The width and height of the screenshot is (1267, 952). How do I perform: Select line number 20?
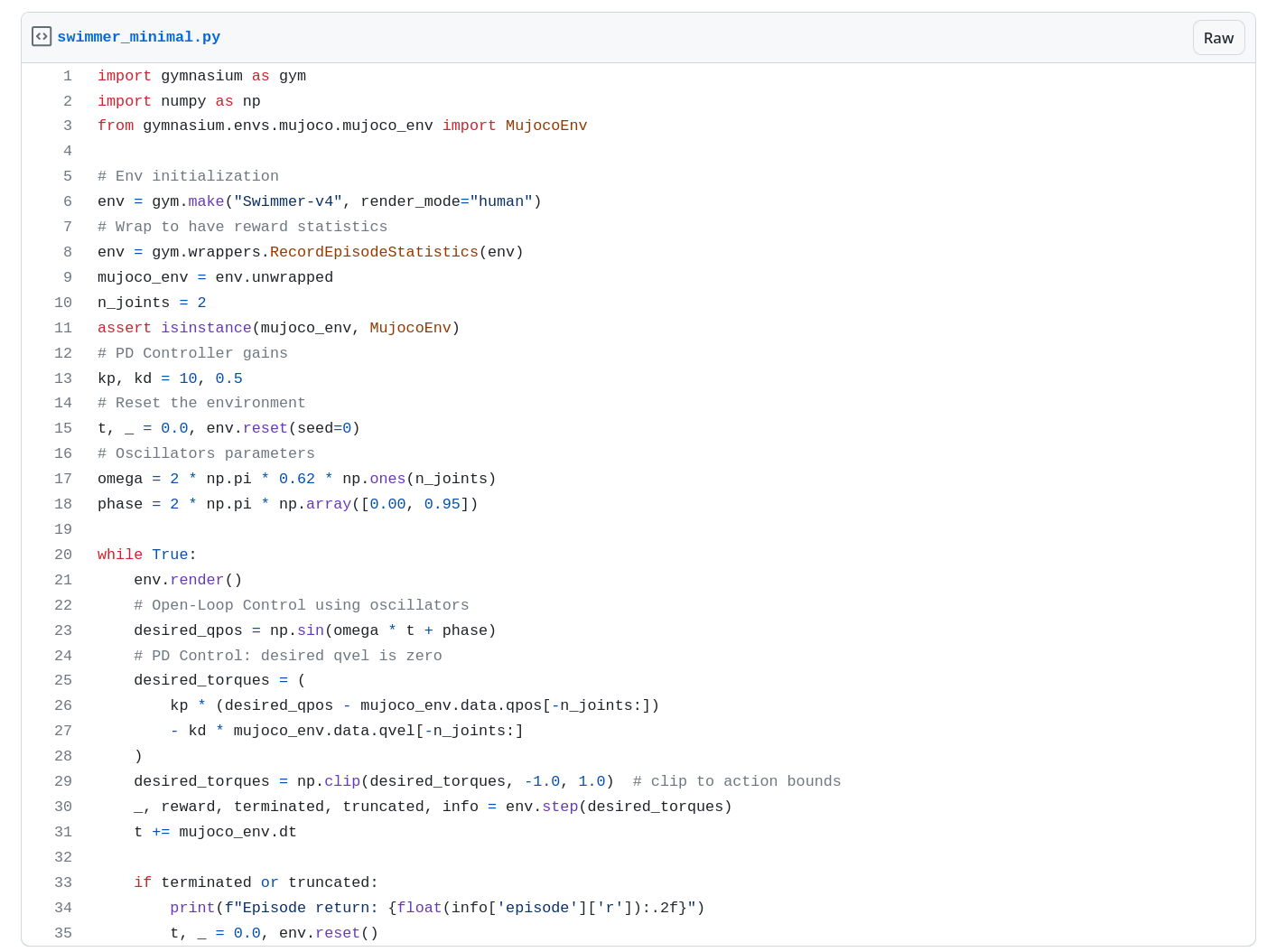[63, 555]
